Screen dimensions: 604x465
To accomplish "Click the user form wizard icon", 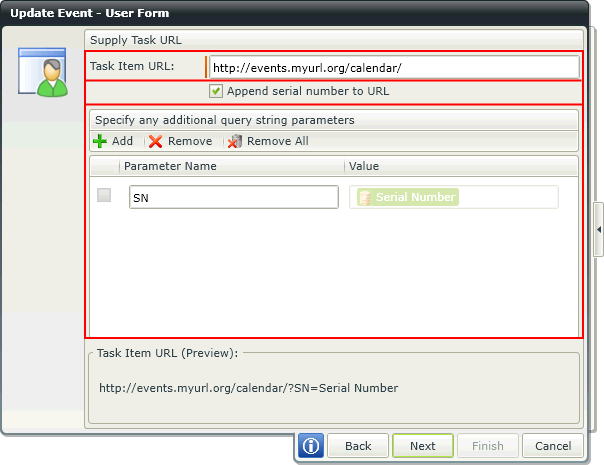I will 43,72.
